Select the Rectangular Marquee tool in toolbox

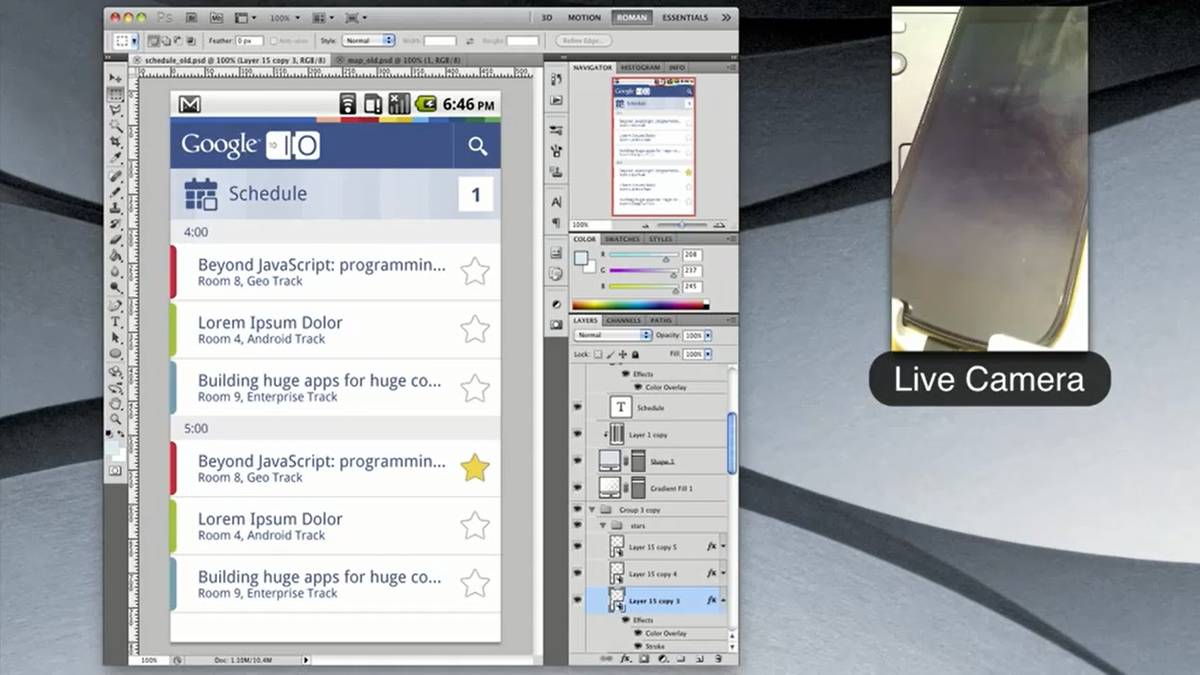(x=116, y=94)
